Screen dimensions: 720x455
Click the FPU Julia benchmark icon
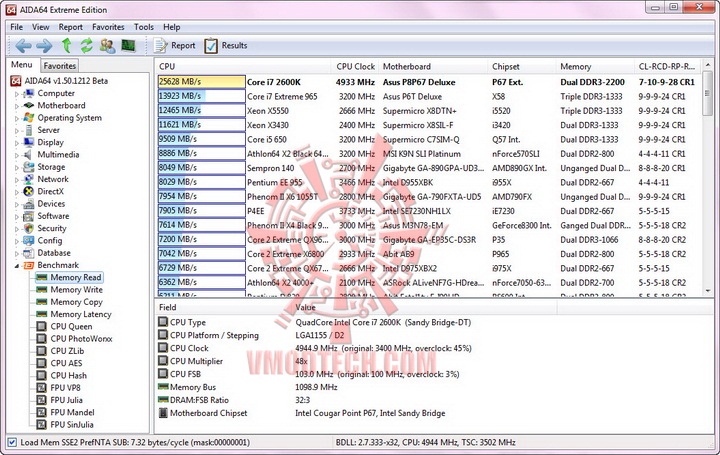42,400
